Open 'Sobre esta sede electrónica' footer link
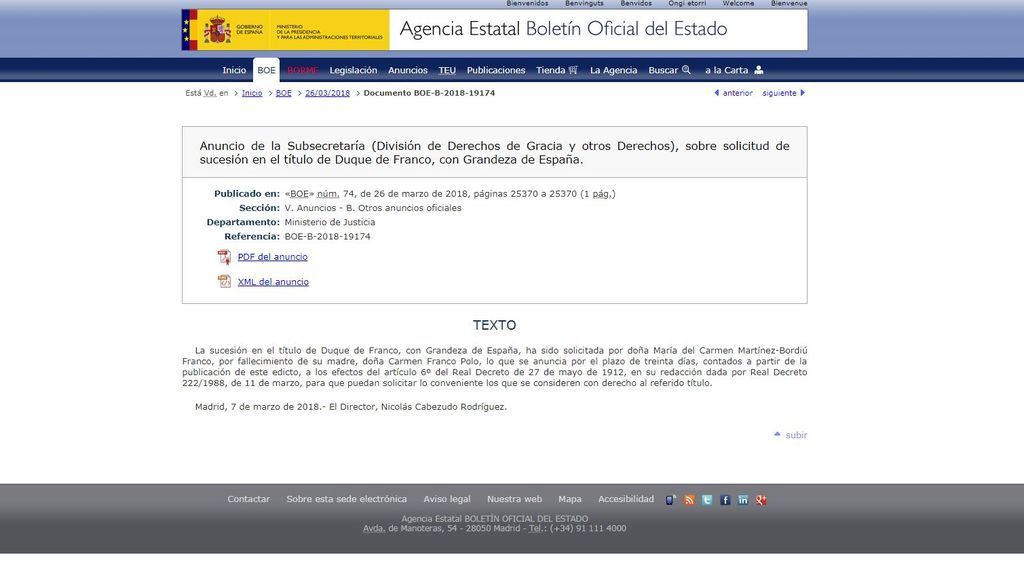The width and height of the screenshot is (1024, 576). 346,499
